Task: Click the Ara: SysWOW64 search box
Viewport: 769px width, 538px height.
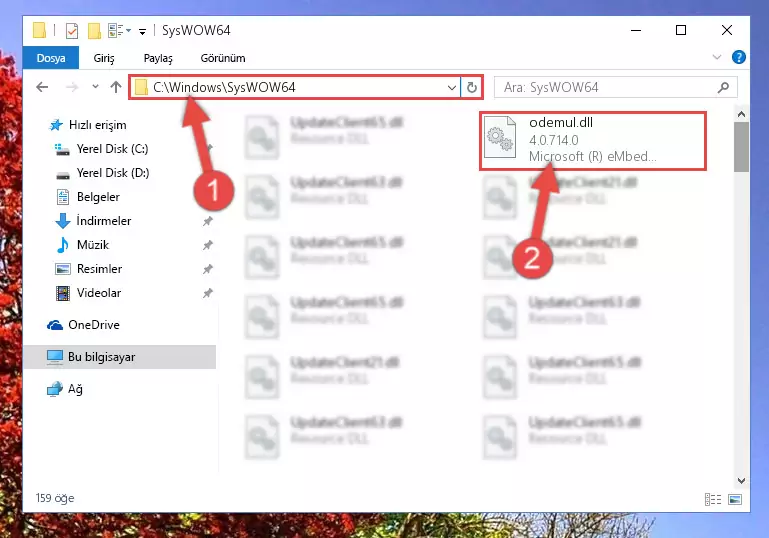Action: click(x=615, y=88)
